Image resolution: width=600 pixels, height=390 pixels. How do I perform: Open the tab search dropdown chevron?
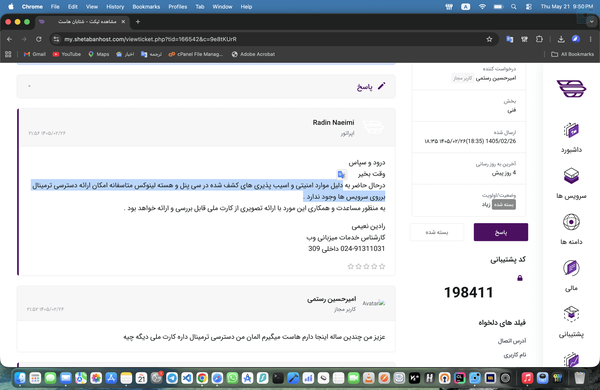pos(592,22)
